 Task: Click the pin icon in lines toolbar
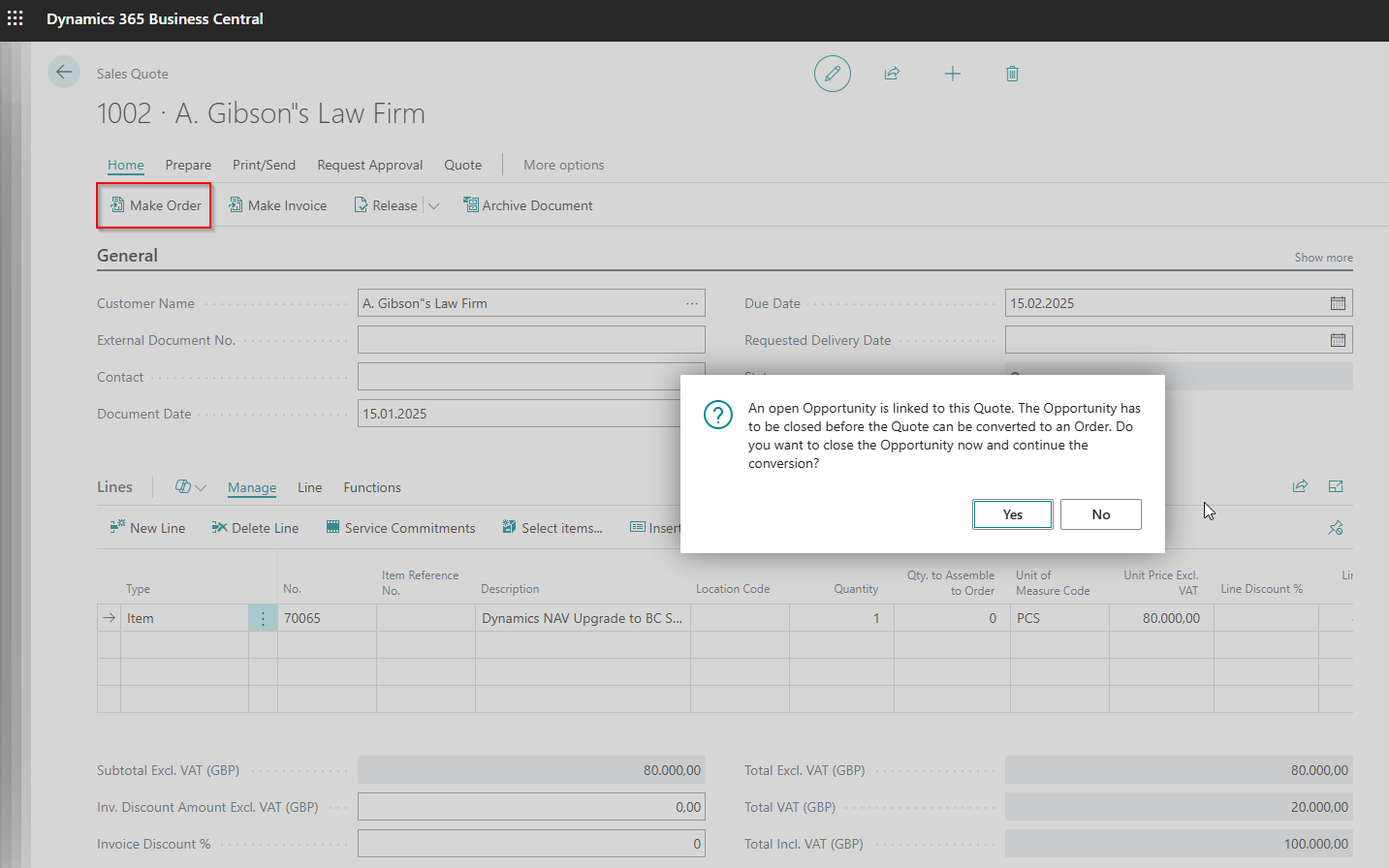click(1336, 528)
